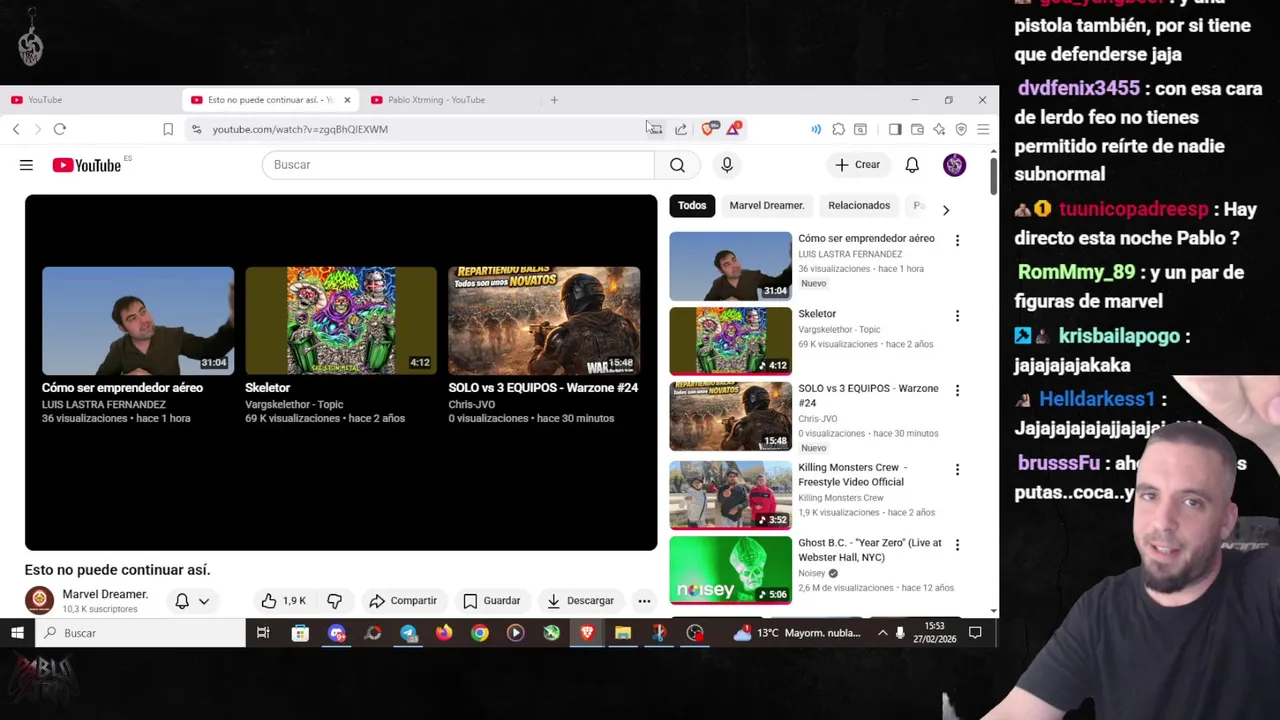The width and height of the screenshot is (1280, 720).
Task: Open the Brave Wallet icon
Action: (917, 129)
